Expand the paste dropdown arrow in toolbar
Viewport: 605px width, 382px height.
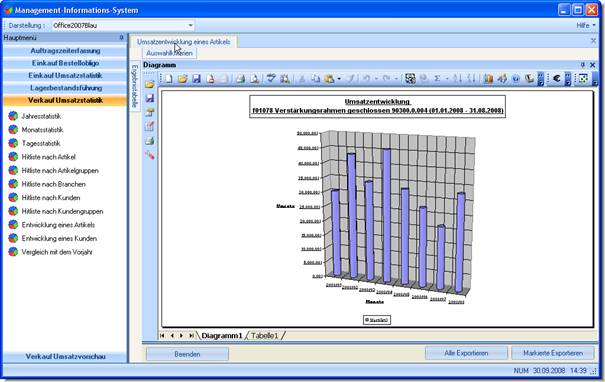click(339, 79)
